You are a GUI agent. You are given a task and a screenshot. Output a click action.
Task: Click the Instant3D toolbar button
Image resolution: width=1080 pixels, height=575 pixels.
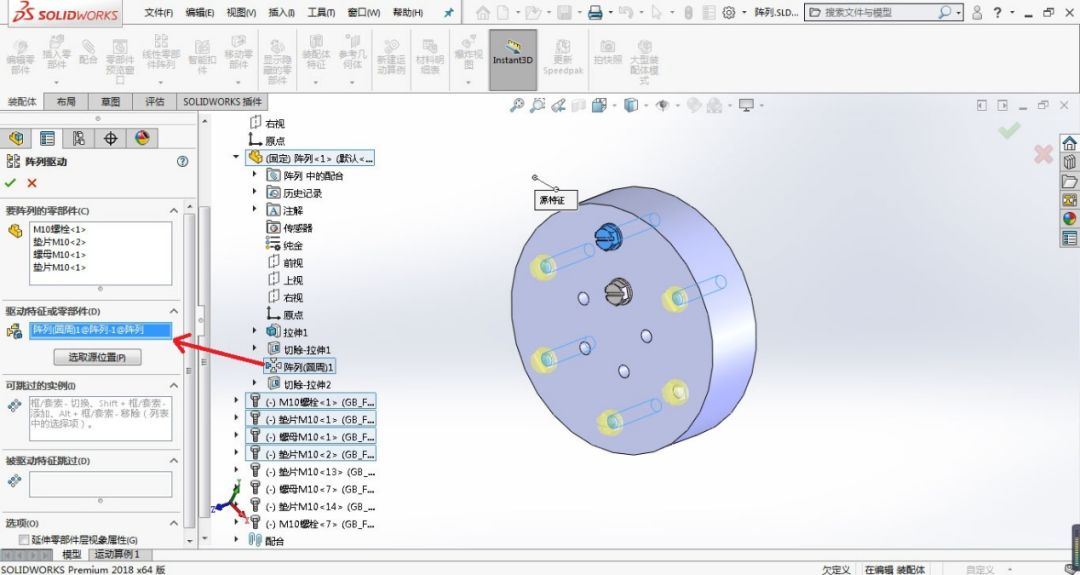click(513, 60)
